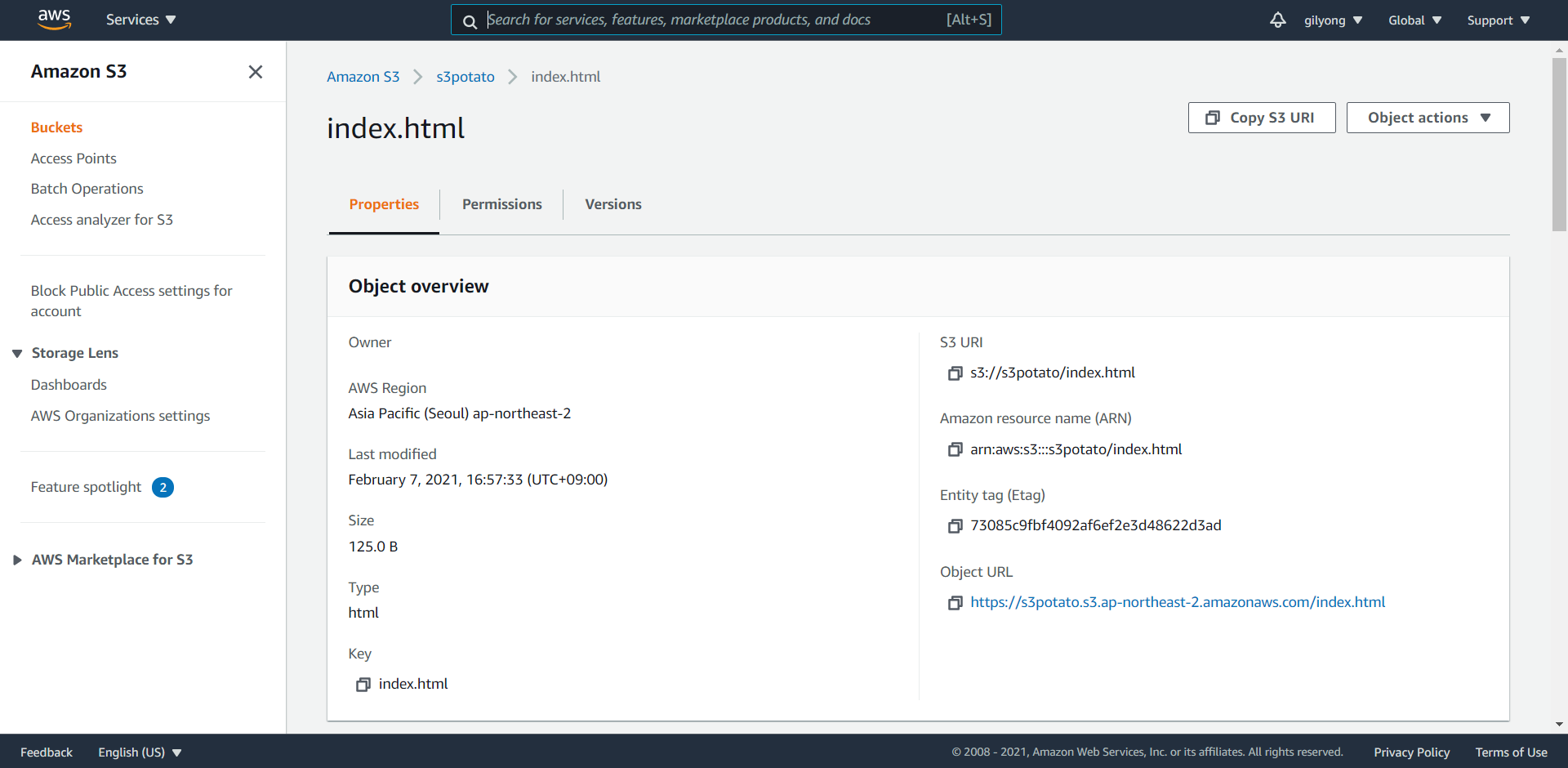Viewport: 1568px width, 768px height.
Task: Select the size value 125.0 B
Action: click(x=373, y=547)
